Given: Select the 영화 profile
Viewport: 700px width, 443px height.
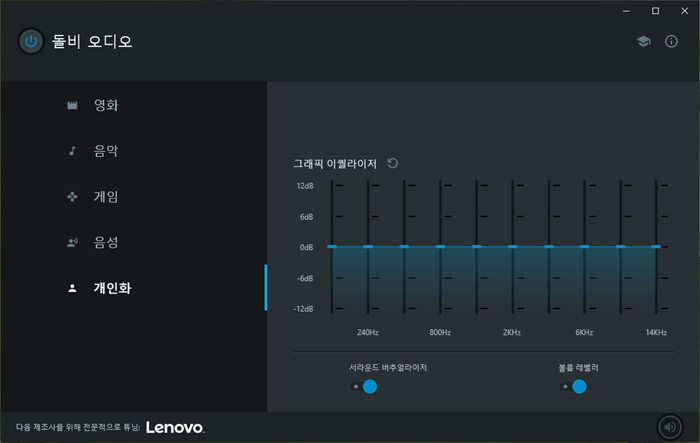Looking at the screenshot, I should (x=106, y=105).
